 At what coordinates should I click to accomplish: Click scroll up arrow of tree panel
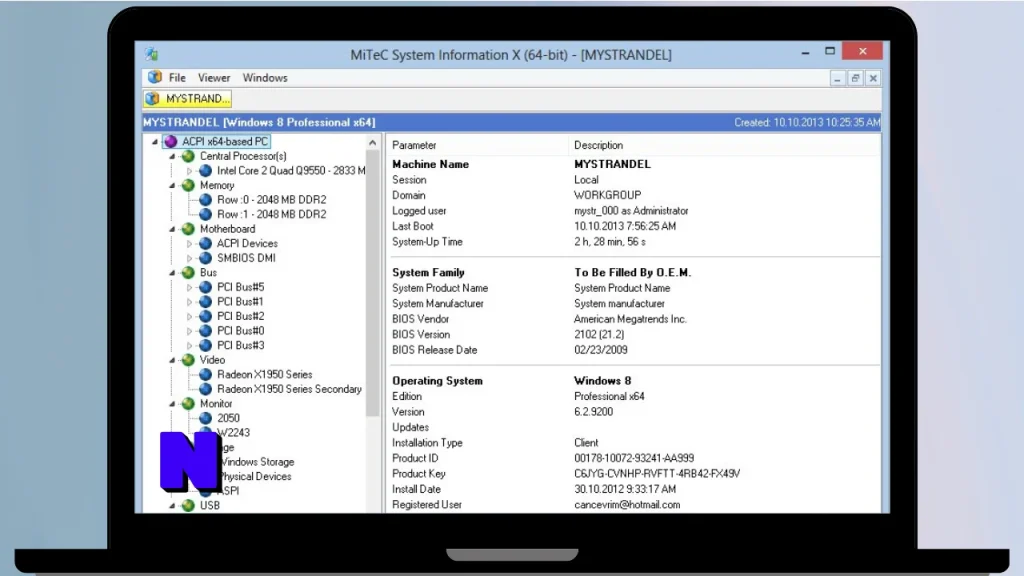point(372,142)
